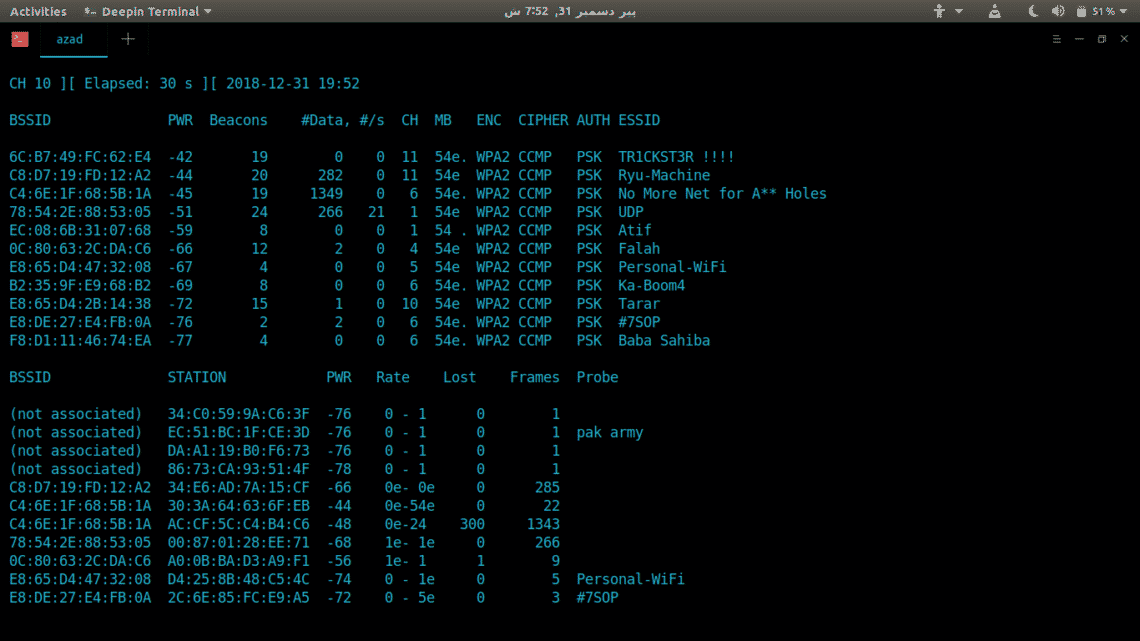Click the 'pak army' probe entry

point(610,433)
